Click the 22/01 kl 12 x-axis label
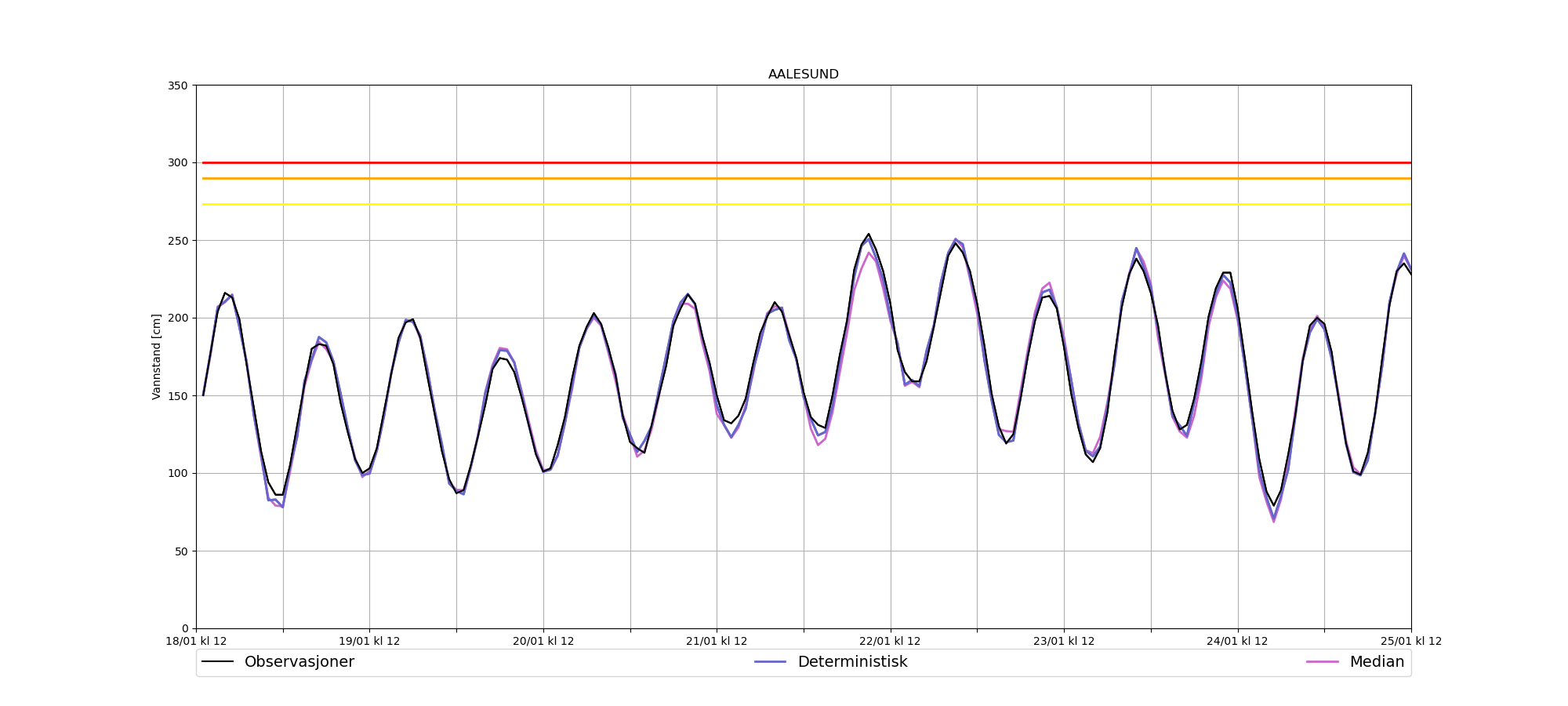Viewport: 1568px width, 706px height. (890, 642)
